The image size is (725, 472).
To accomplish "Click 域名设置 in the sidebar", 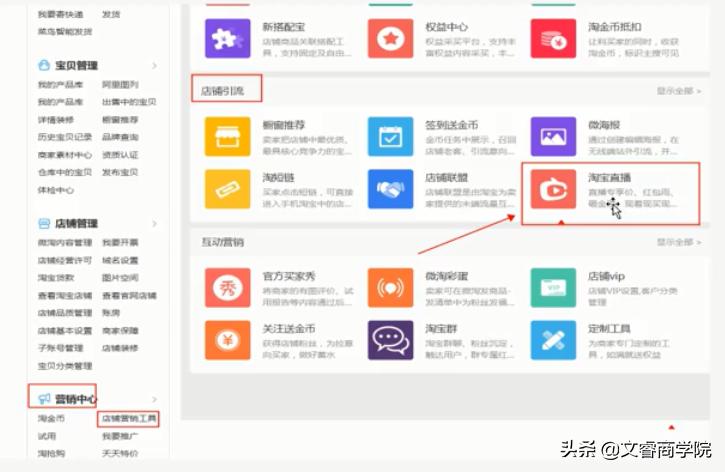I will pos(120,260).
